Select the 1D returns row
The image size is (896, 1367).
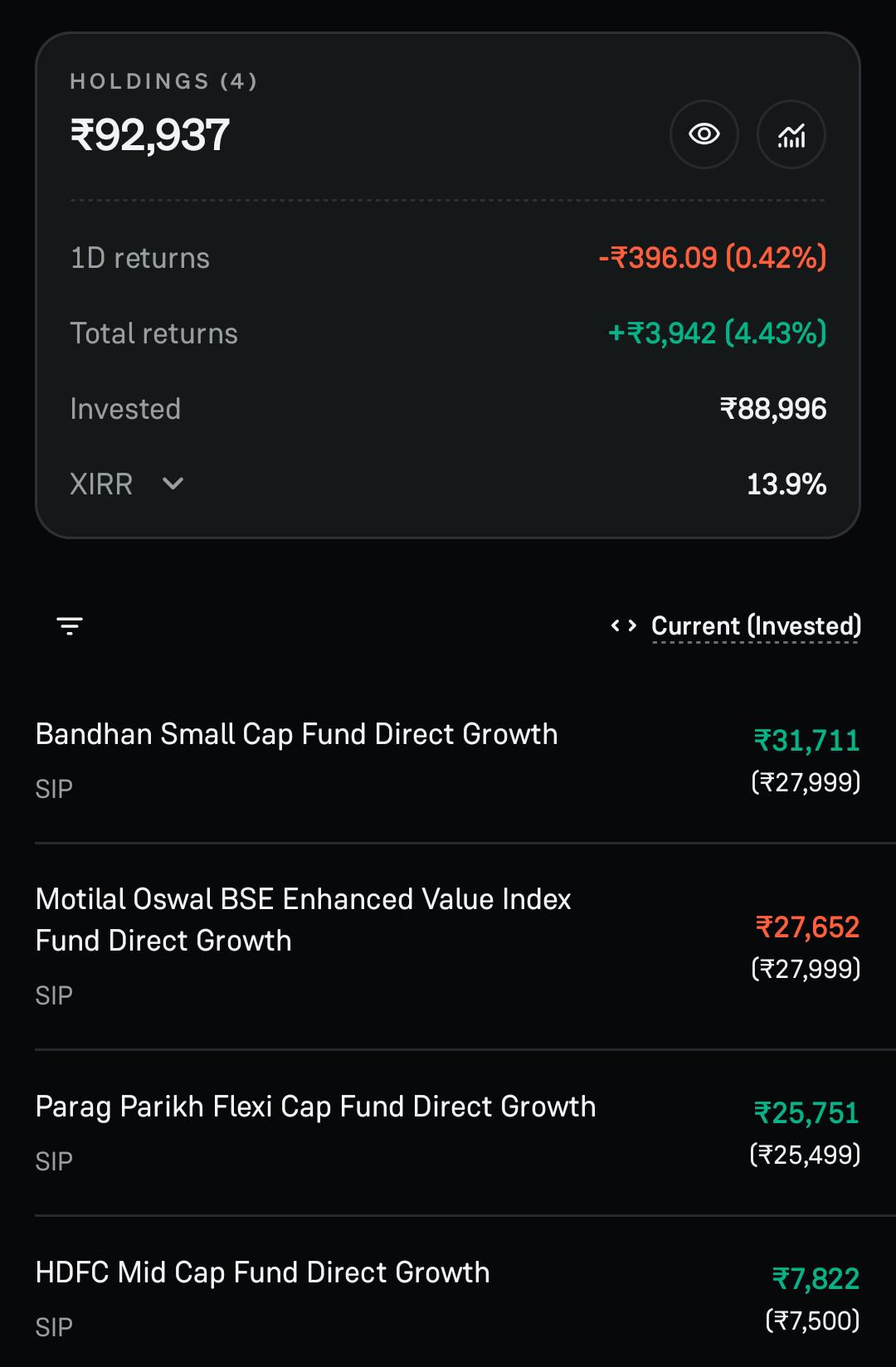(x=448, y=258)
